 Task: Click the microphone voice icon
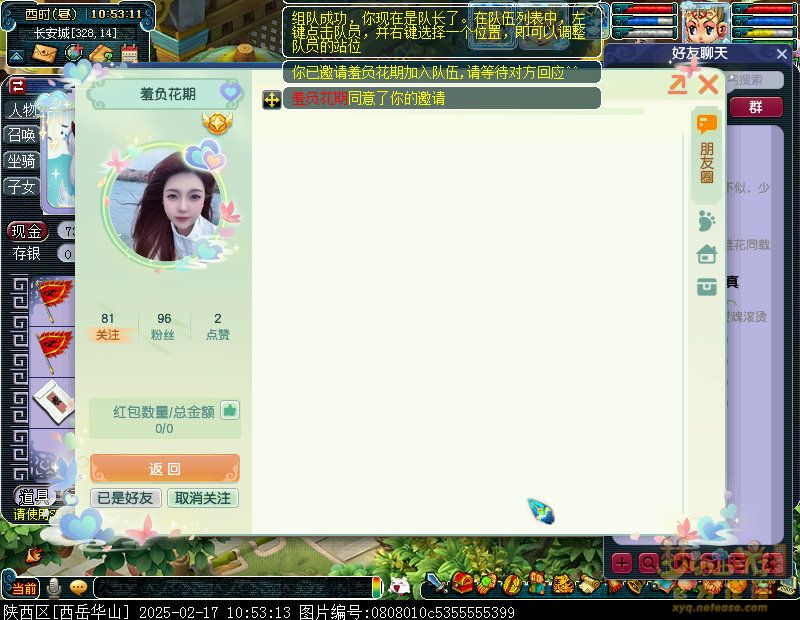[x=53, y=588]
